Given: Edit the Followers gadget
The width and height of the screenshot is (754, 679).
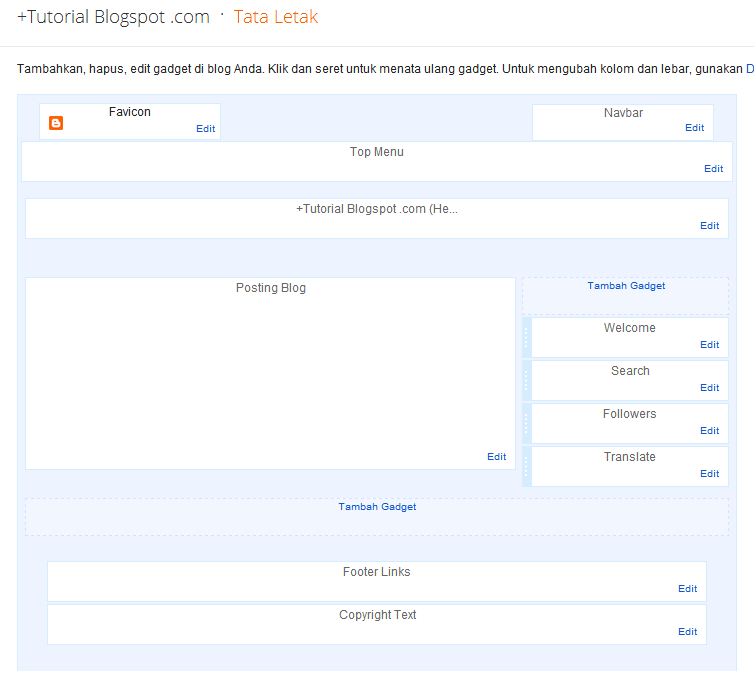Looking at the screenshot, I should click(x=709, y=430).
